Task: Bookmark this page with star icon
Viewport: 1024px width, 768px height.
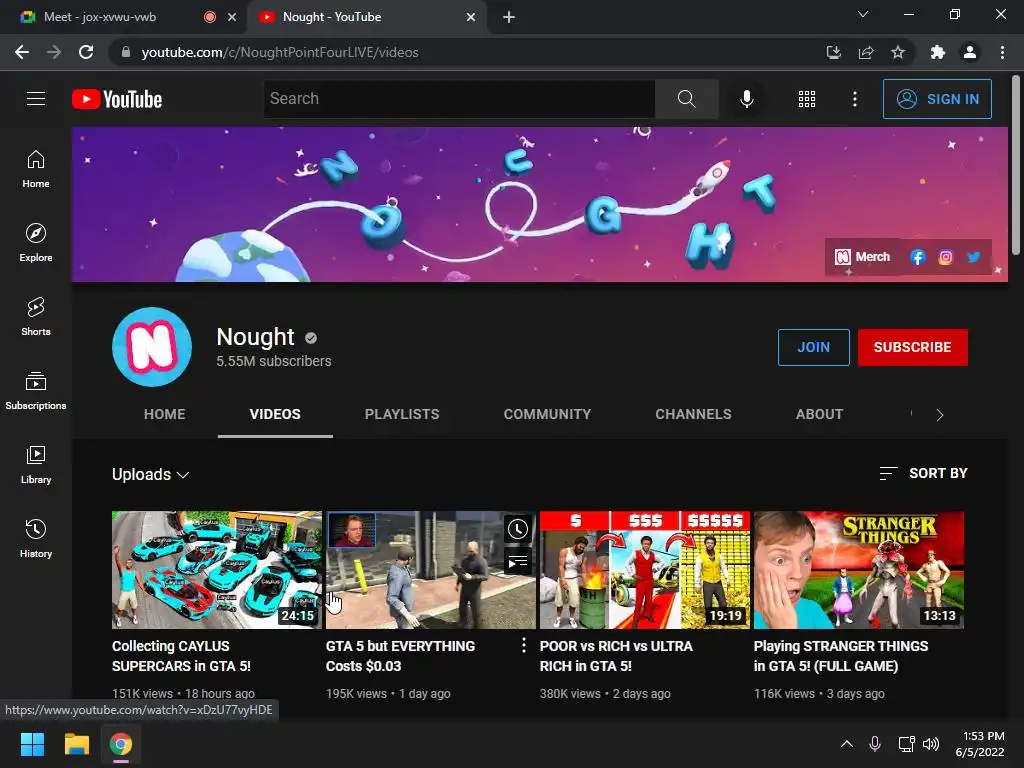Action: click(898, 52)
